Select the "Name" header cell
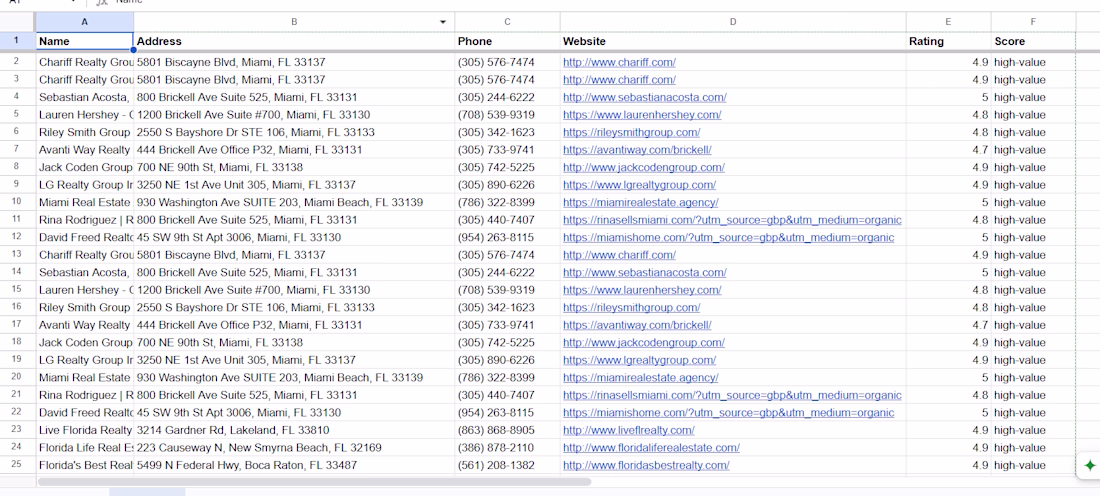1100x496 pixels. point(84,42)
